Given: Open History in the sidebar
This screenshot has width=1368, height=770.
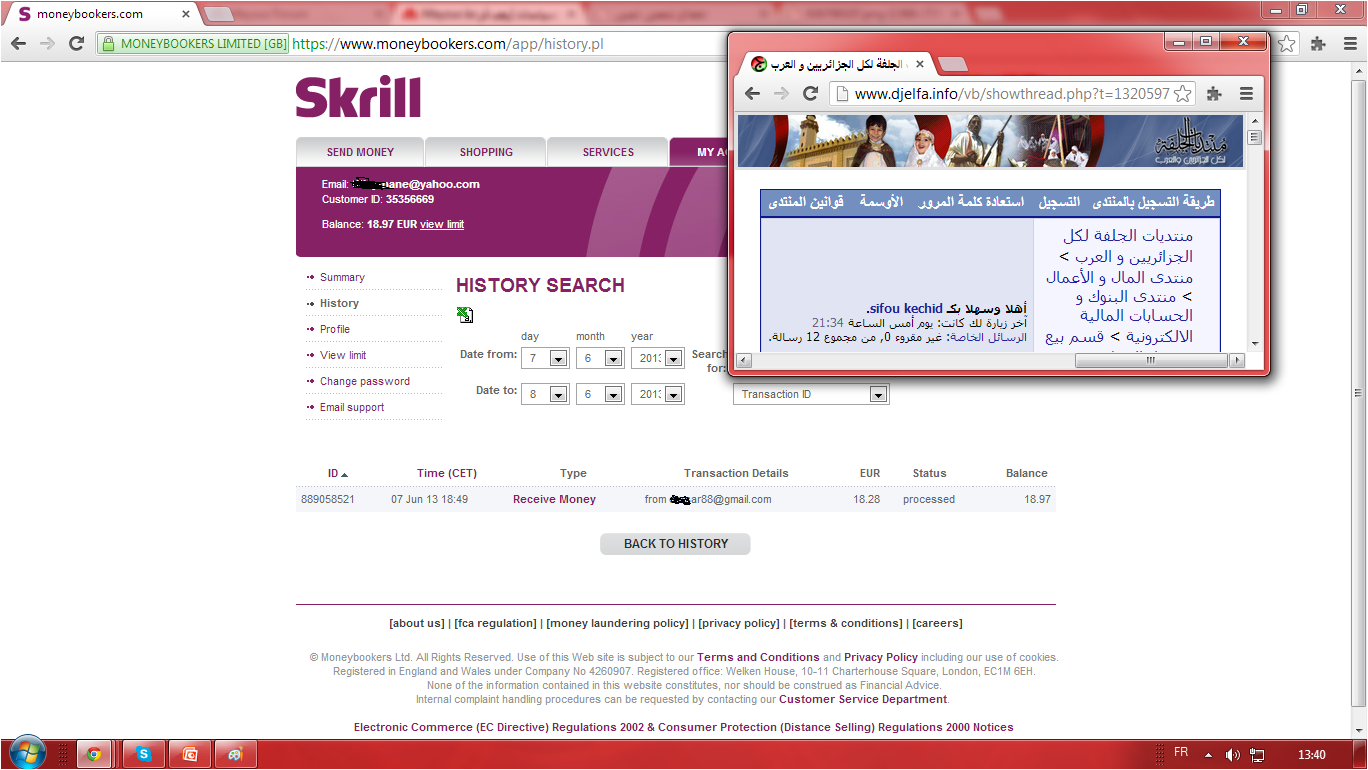Looking at the screenshot, I should [339, 303].
